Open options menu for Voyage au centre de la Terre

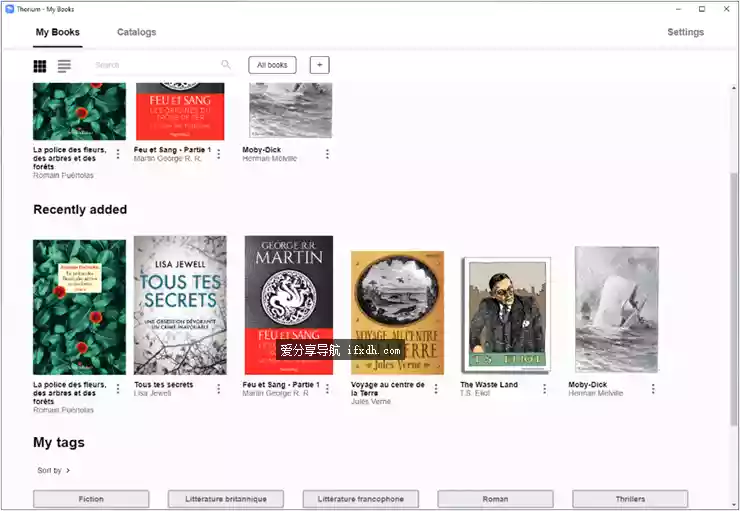[436, 389]
